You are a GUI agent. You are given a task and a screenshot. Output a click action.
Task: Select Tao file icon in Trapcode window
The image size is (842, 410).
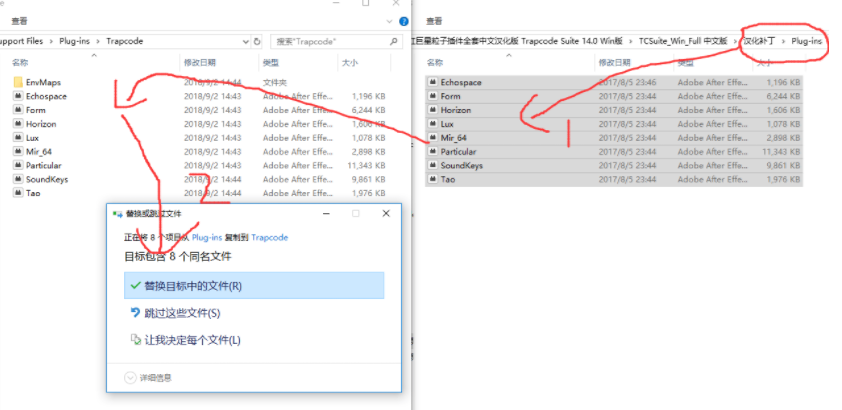(18, 193)
